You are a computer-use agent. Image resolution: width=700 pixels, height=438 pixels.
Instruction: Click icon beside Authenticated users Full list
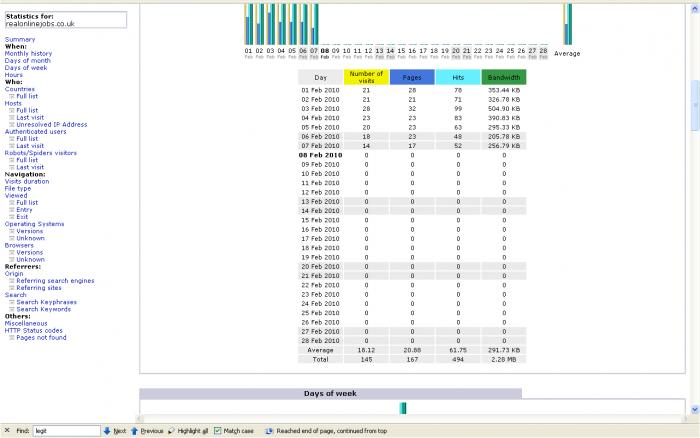(x=12, y=139)
